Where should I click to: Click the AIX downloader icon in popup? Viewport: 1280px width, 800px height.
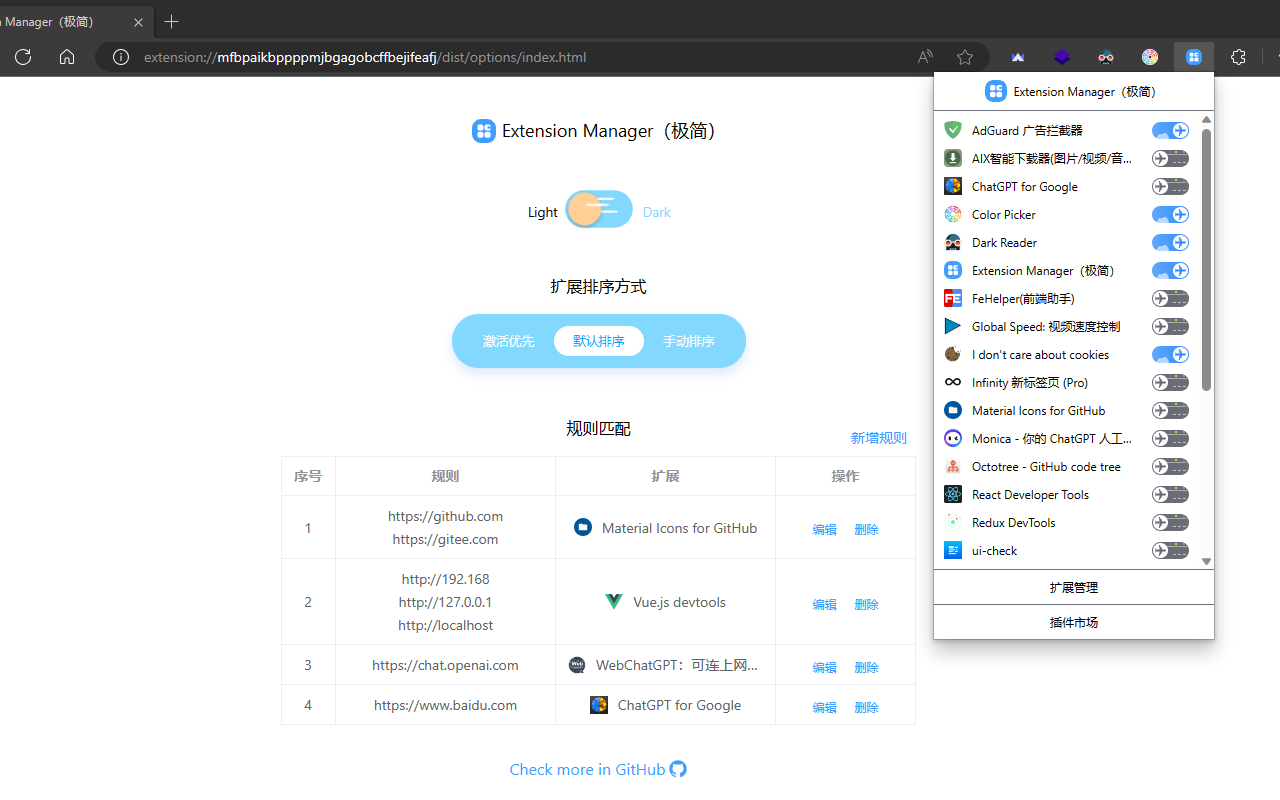(953, 158)
